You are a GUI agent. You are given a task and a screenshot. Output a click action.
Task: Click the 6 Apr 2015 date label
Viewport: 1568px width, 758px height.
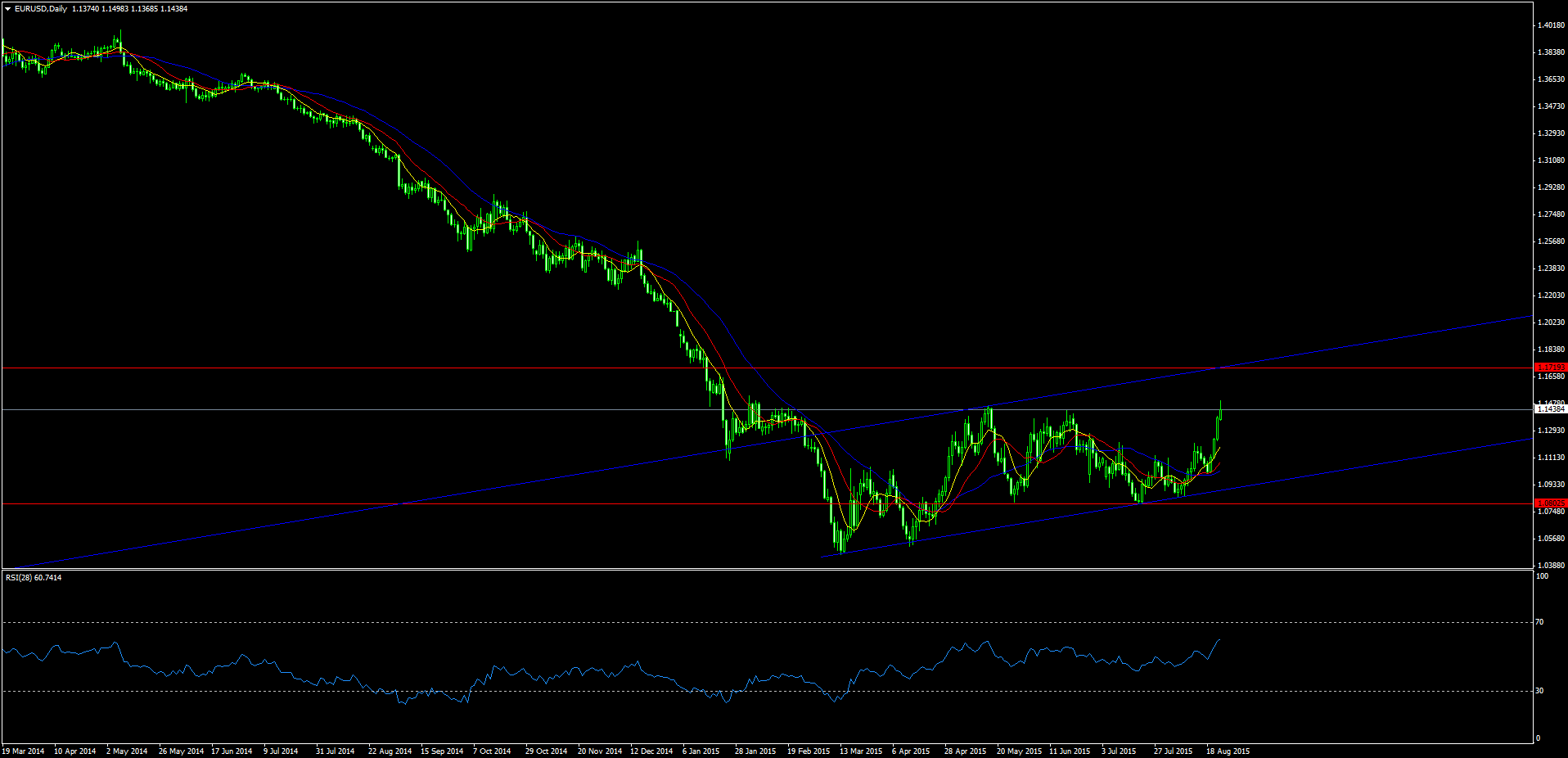[911, 751]
